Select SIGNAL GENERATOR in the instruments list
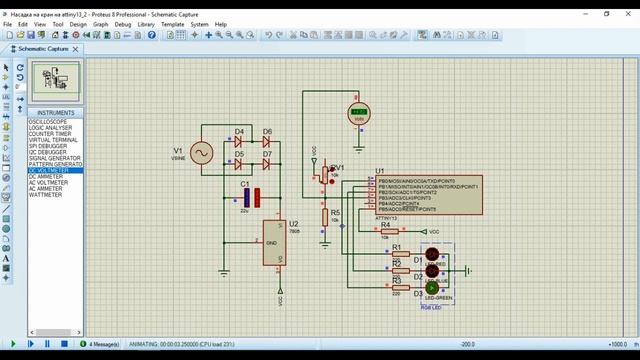This screenshot has height=360, width=640. tap(56, 158)
